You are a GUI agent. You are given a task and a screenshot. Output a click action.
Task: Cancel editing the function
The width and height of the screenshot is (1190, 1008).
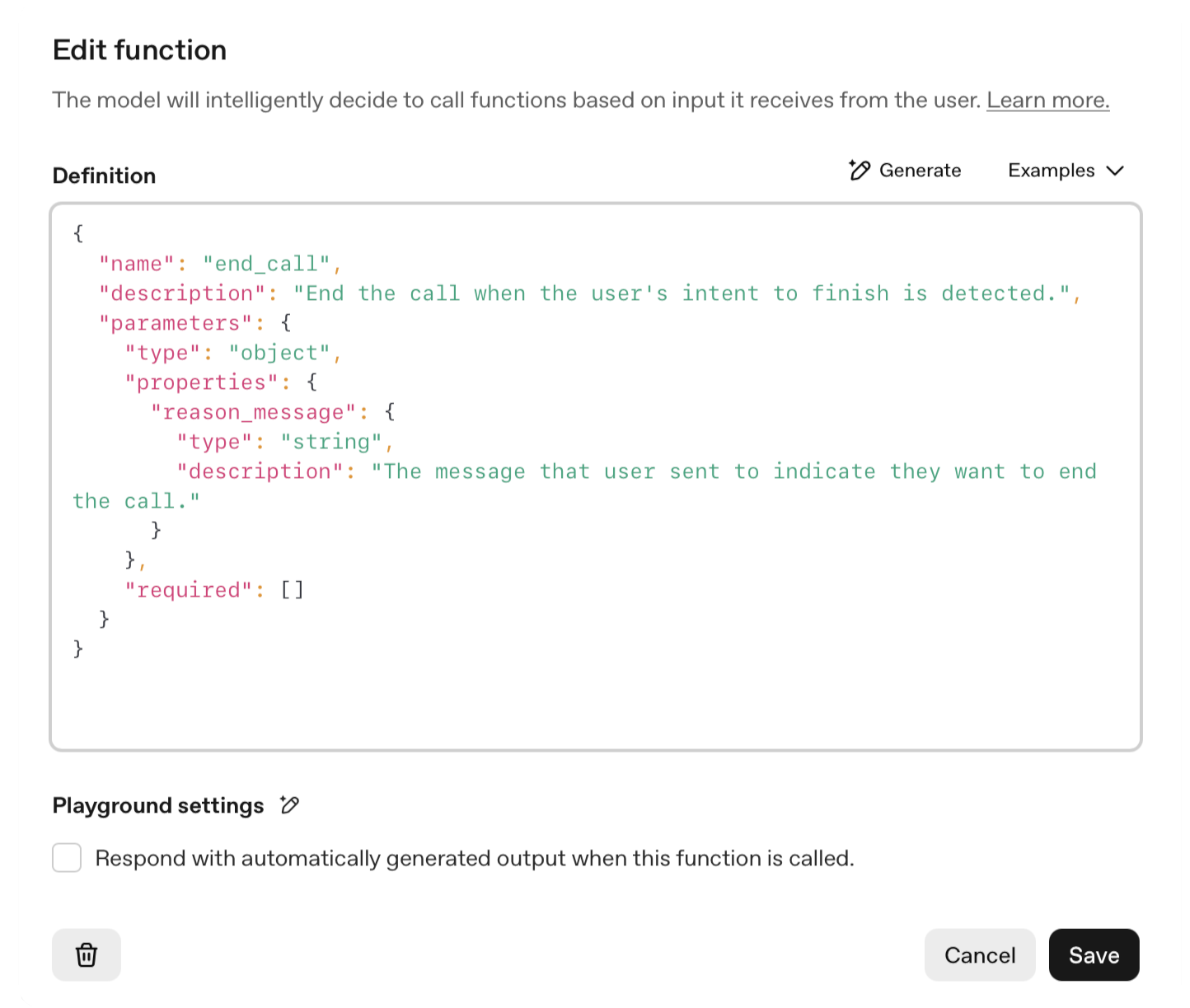(979, 955)
